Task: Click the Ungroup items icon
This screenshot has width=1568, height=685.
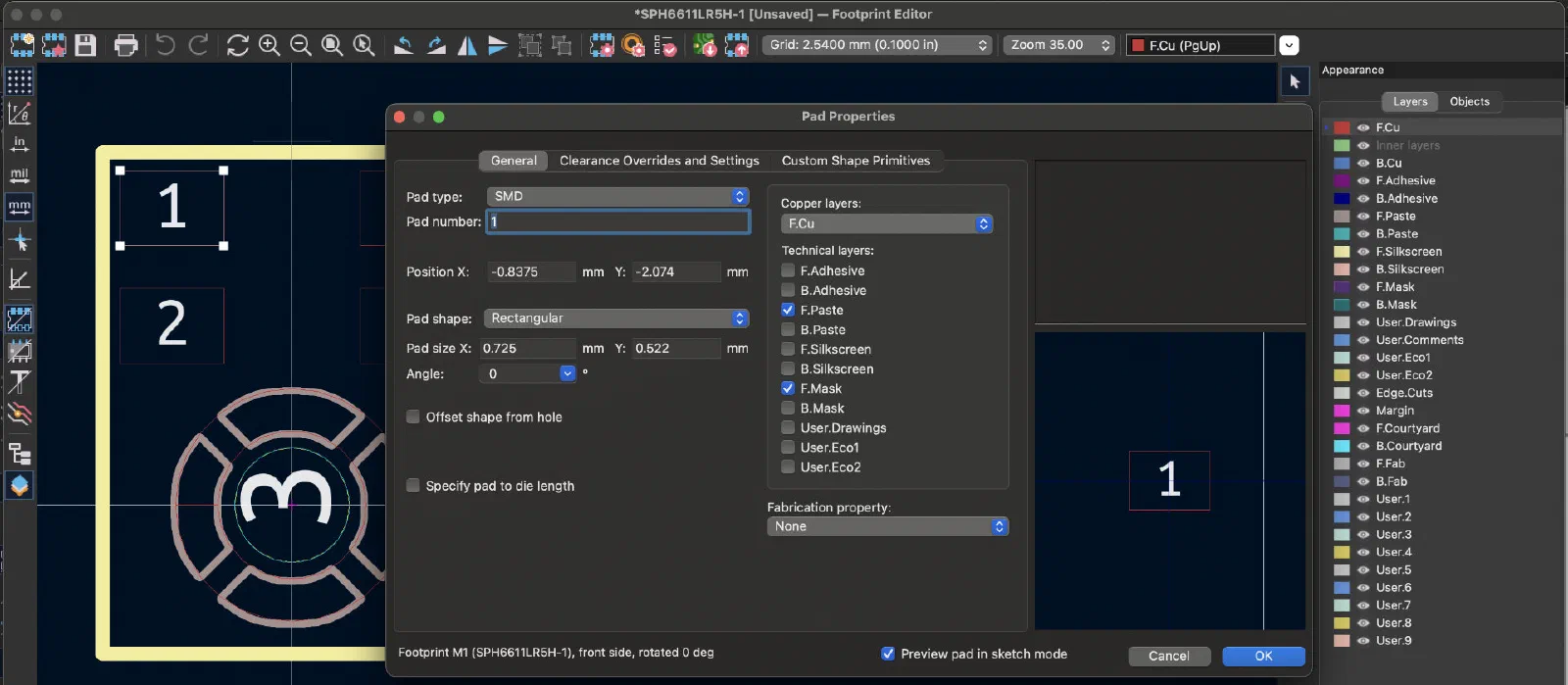Action: (562, 45)
